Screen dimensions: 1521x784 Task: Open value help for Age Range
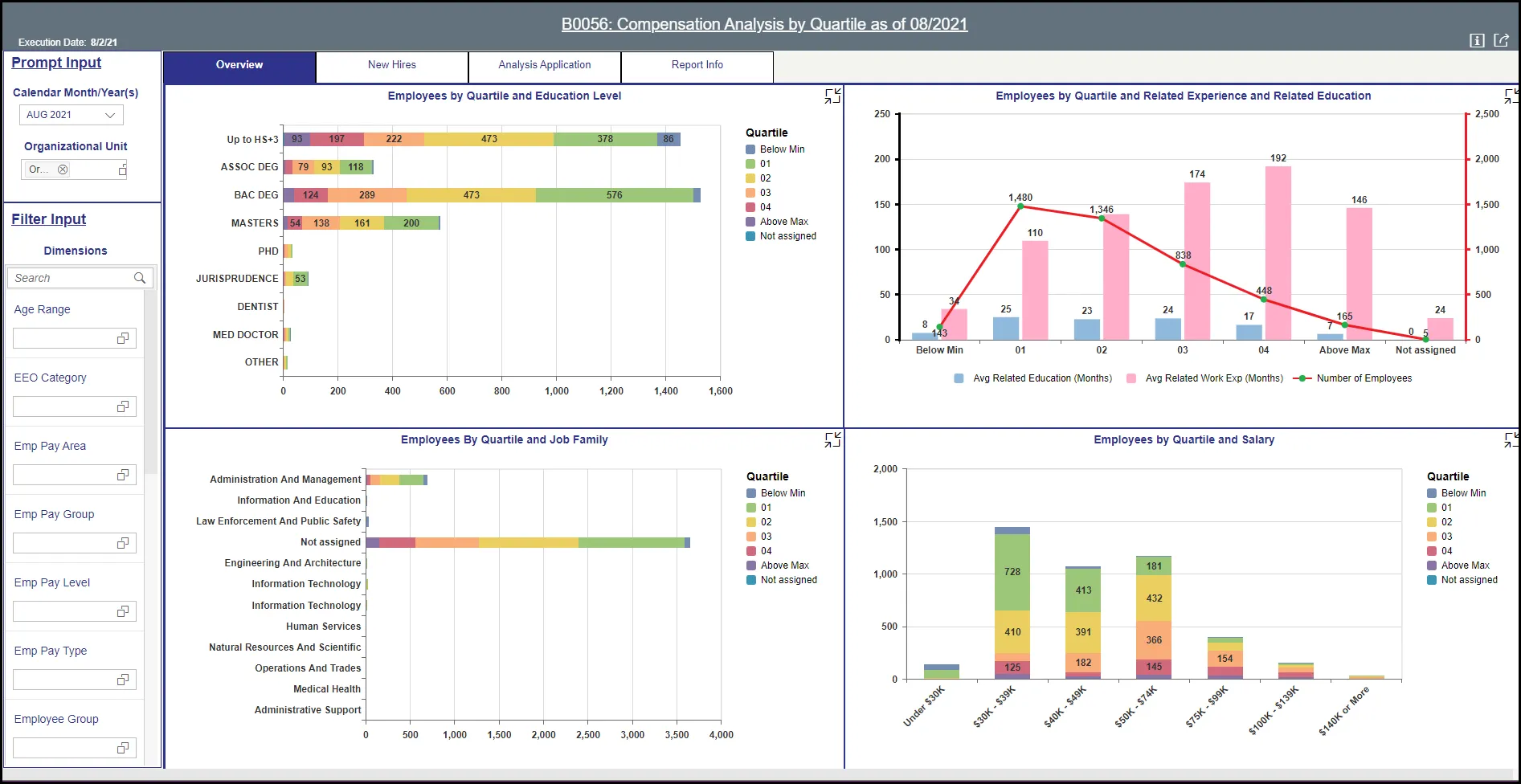pos(123,338)
